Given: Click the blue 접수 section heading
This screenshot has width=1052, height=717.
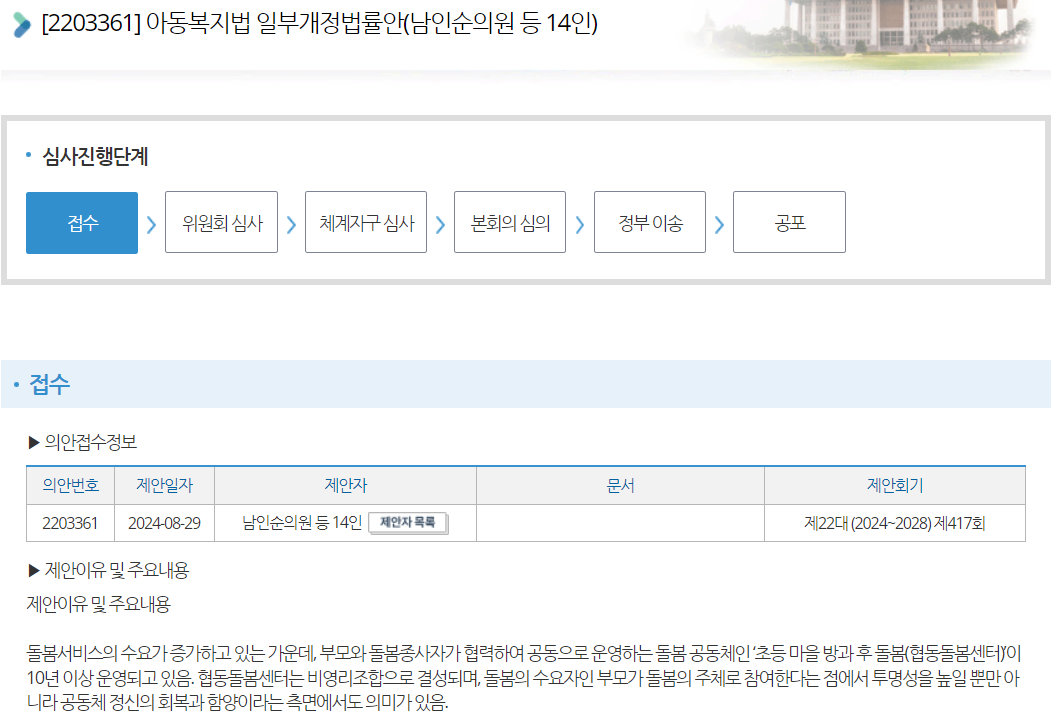Looking at the screenshot, I should coord(50,385).
